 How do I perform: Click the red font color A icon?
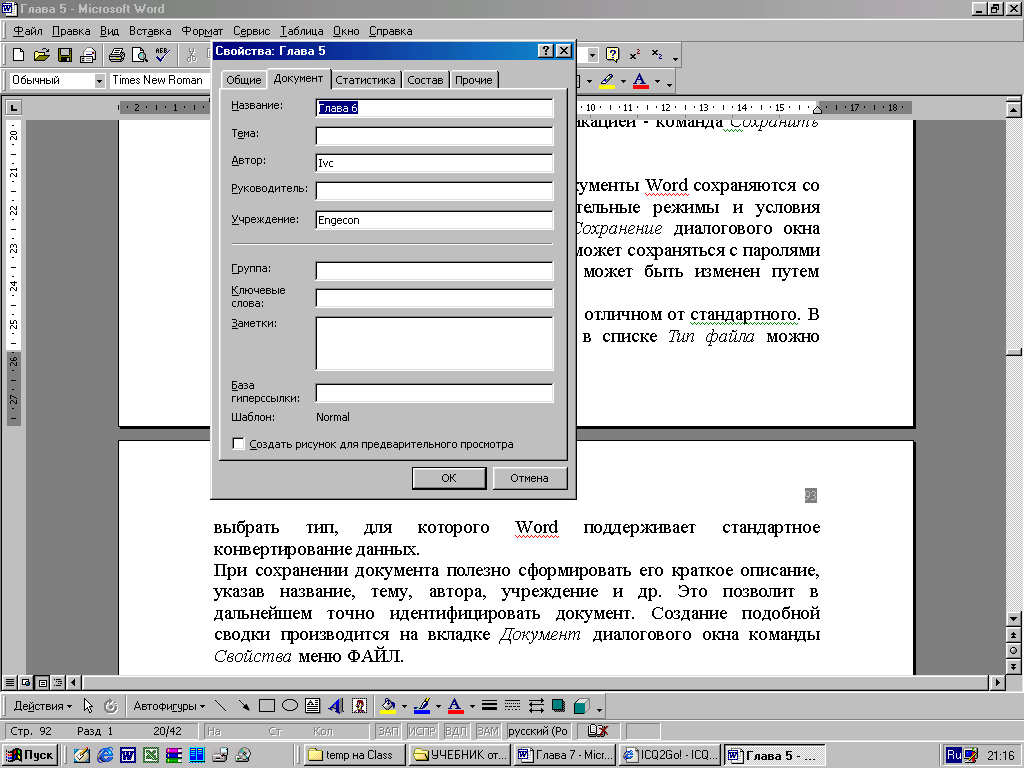(x=641, y=81)
